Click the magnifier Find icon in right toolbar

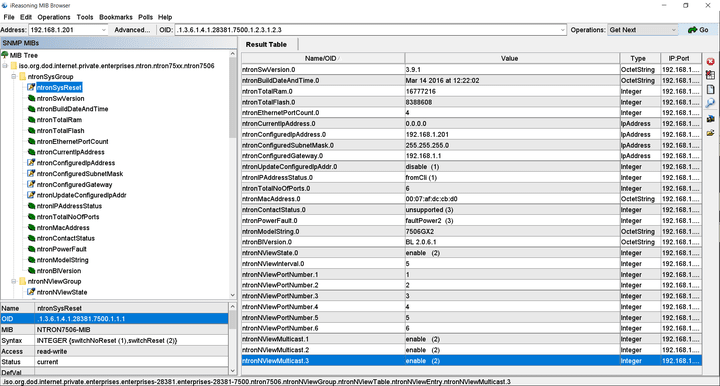[710, 103]
